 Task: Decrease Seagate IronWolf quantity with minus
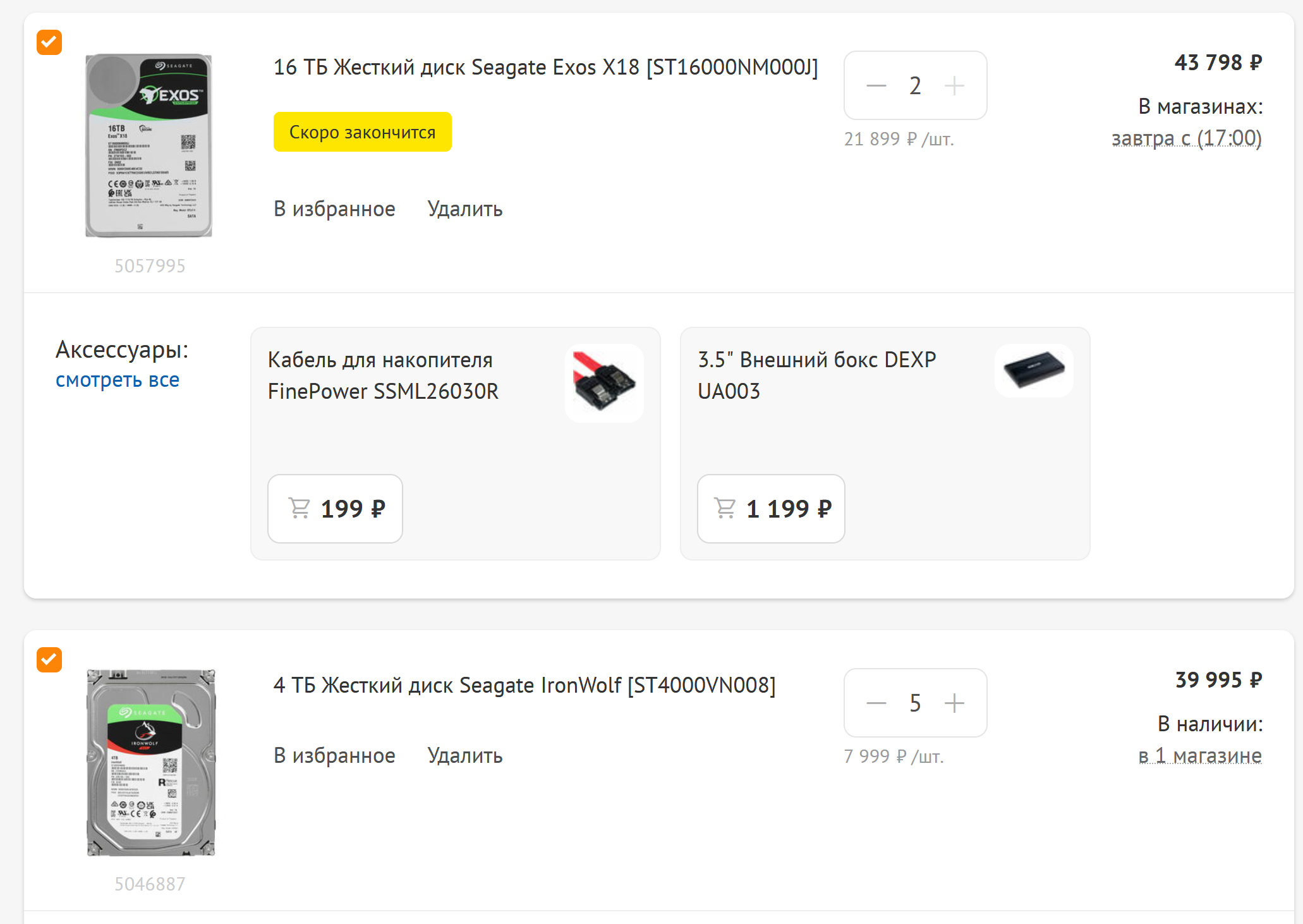click(x=876, y=703)
